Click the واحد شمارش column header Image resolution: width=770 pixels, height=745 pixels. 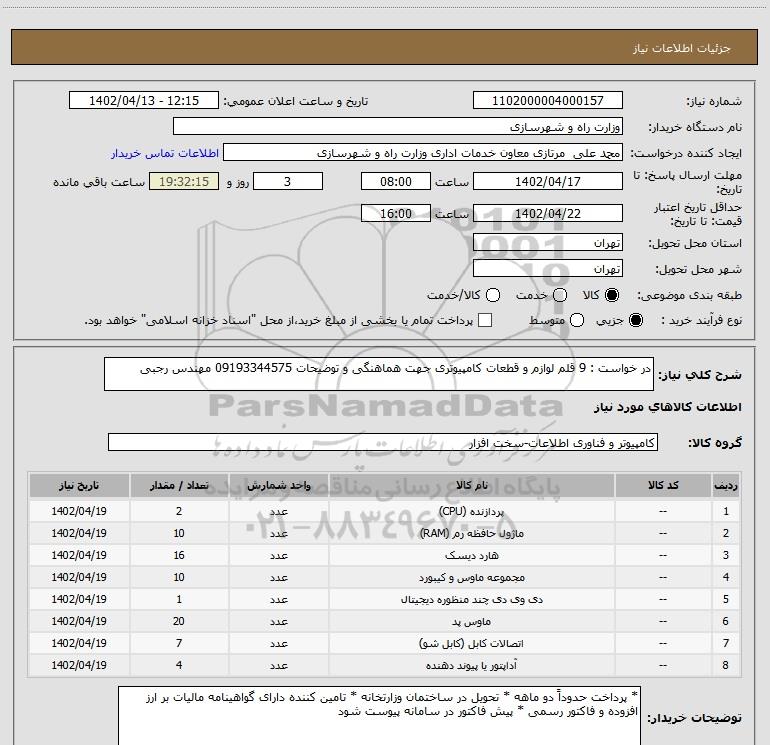(x=278, y=485)
